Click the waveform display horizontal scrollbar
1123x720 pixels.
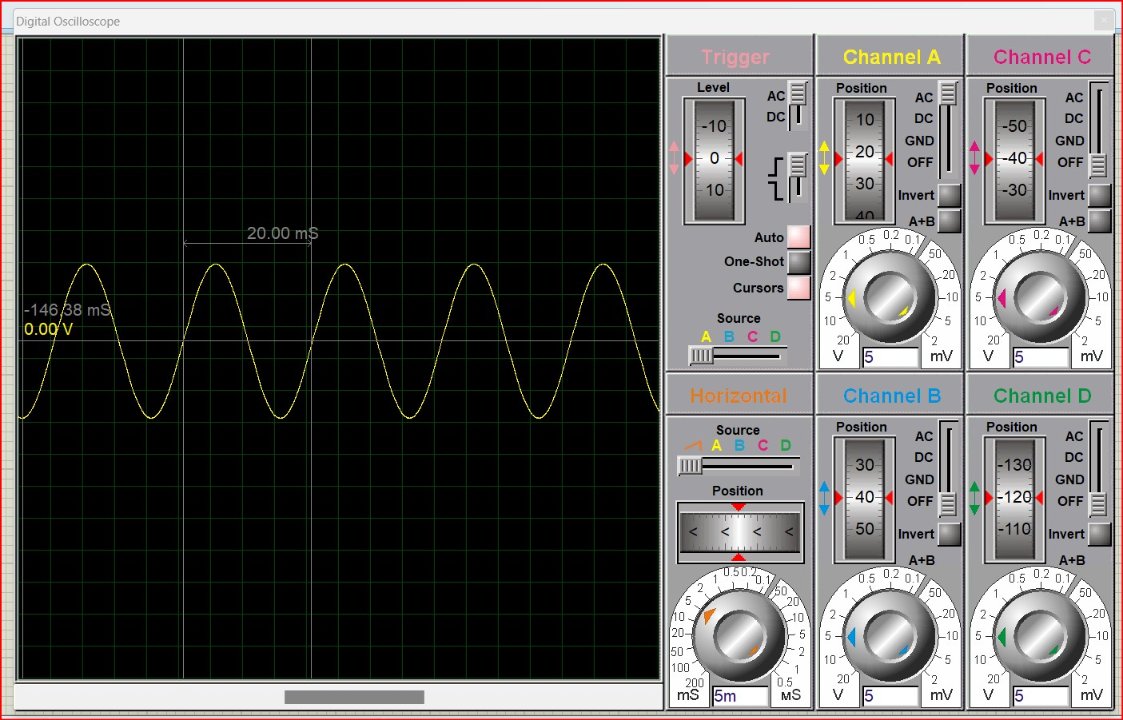point(355,697)
